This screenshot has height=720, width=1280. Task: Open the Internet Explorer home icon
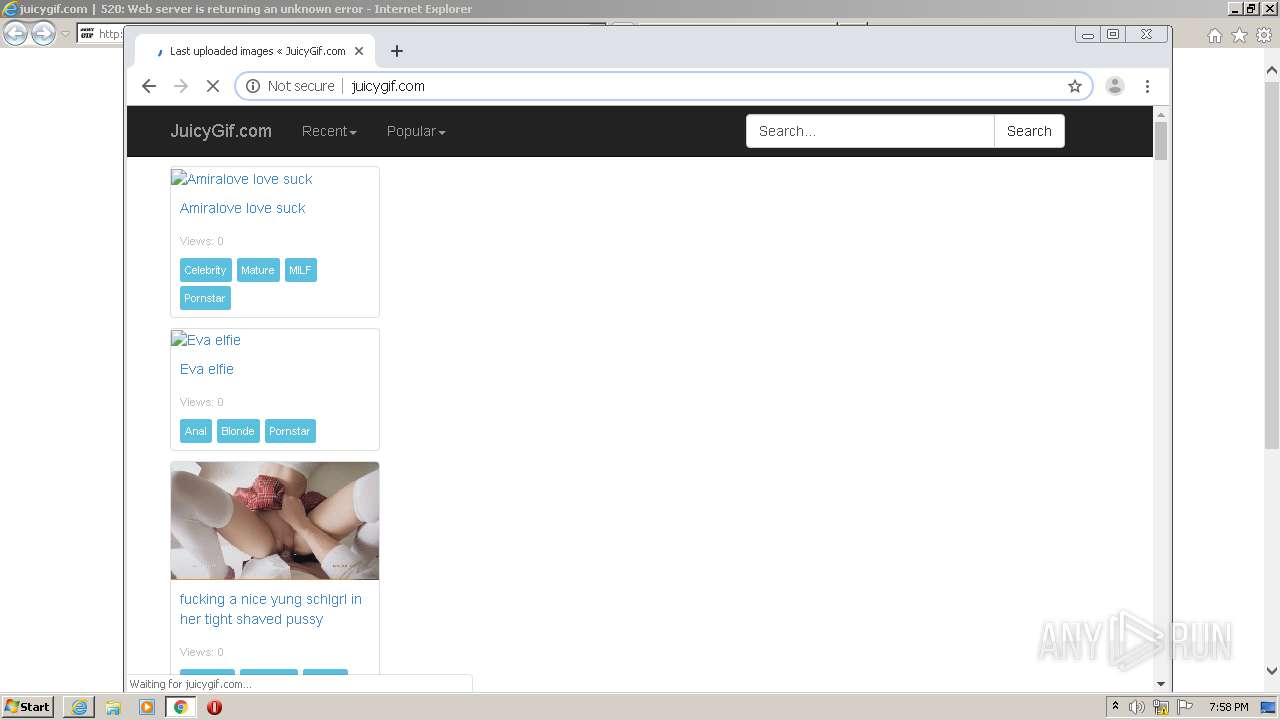[1214, 35]
